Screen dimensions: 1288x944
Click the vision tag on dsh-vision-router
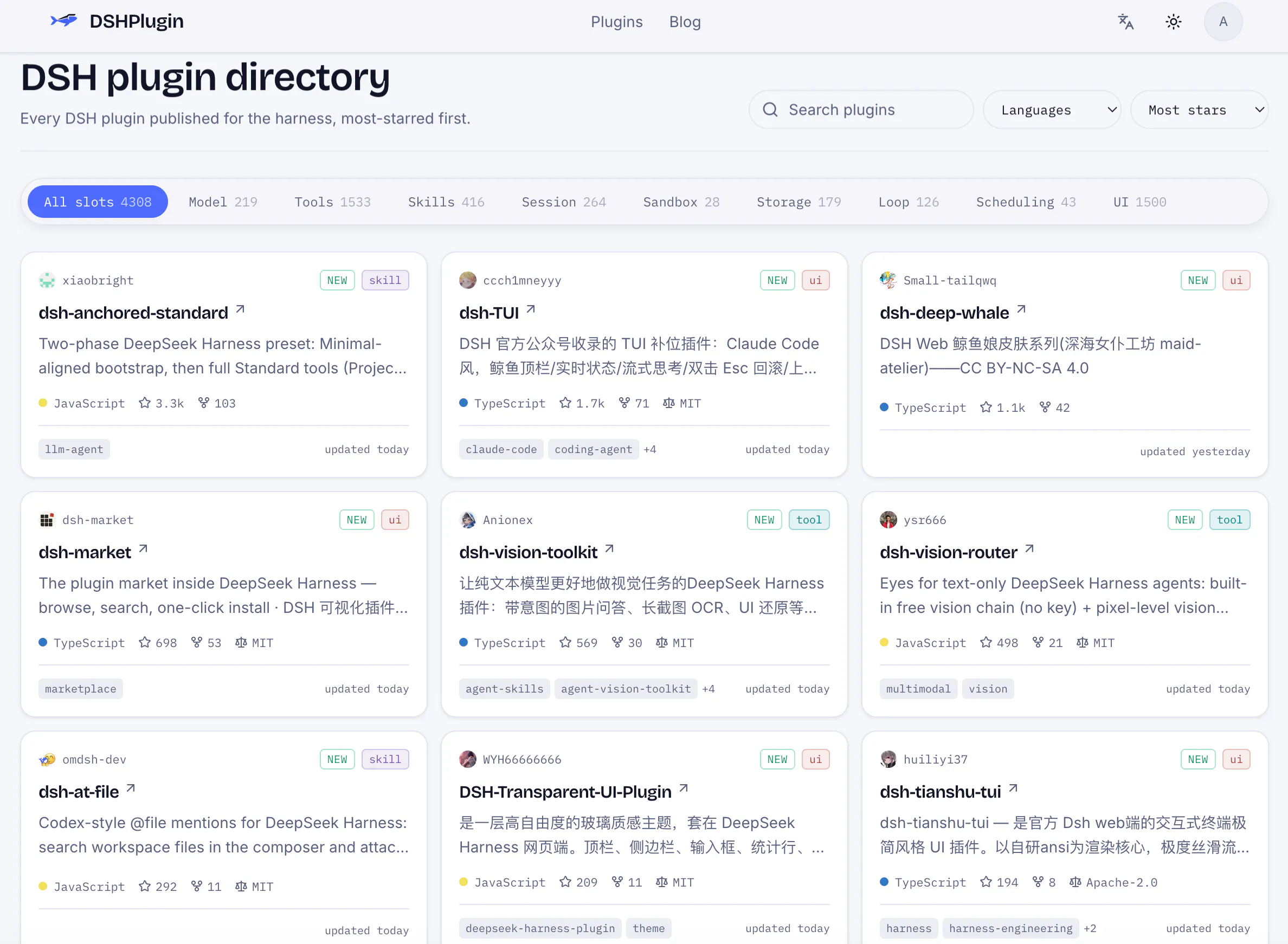click(988, 689)
